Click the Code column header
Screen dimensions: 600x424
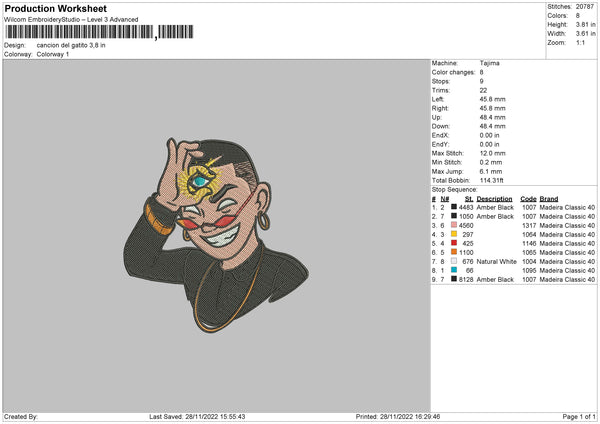528,199
